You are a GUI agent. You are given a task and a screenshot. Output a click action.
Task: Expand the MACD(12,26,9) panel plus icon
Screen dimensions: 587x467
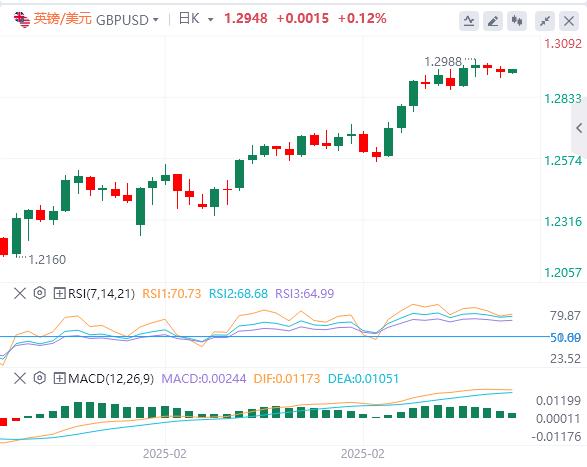(x=60, y=378)
